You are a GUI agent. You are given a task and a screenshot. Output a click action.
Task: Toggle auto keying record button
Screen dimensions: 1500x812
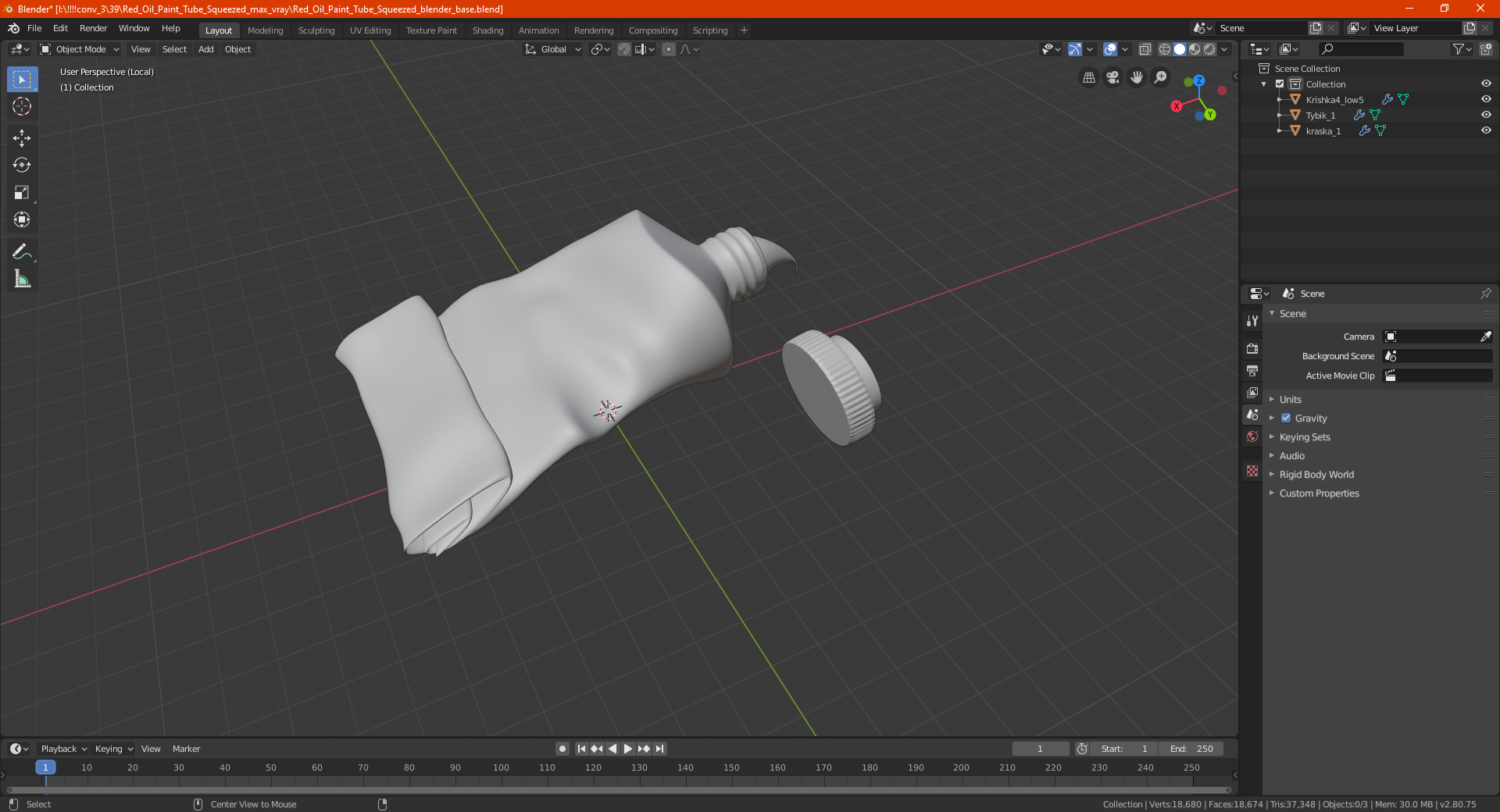(x=562, y=749)
